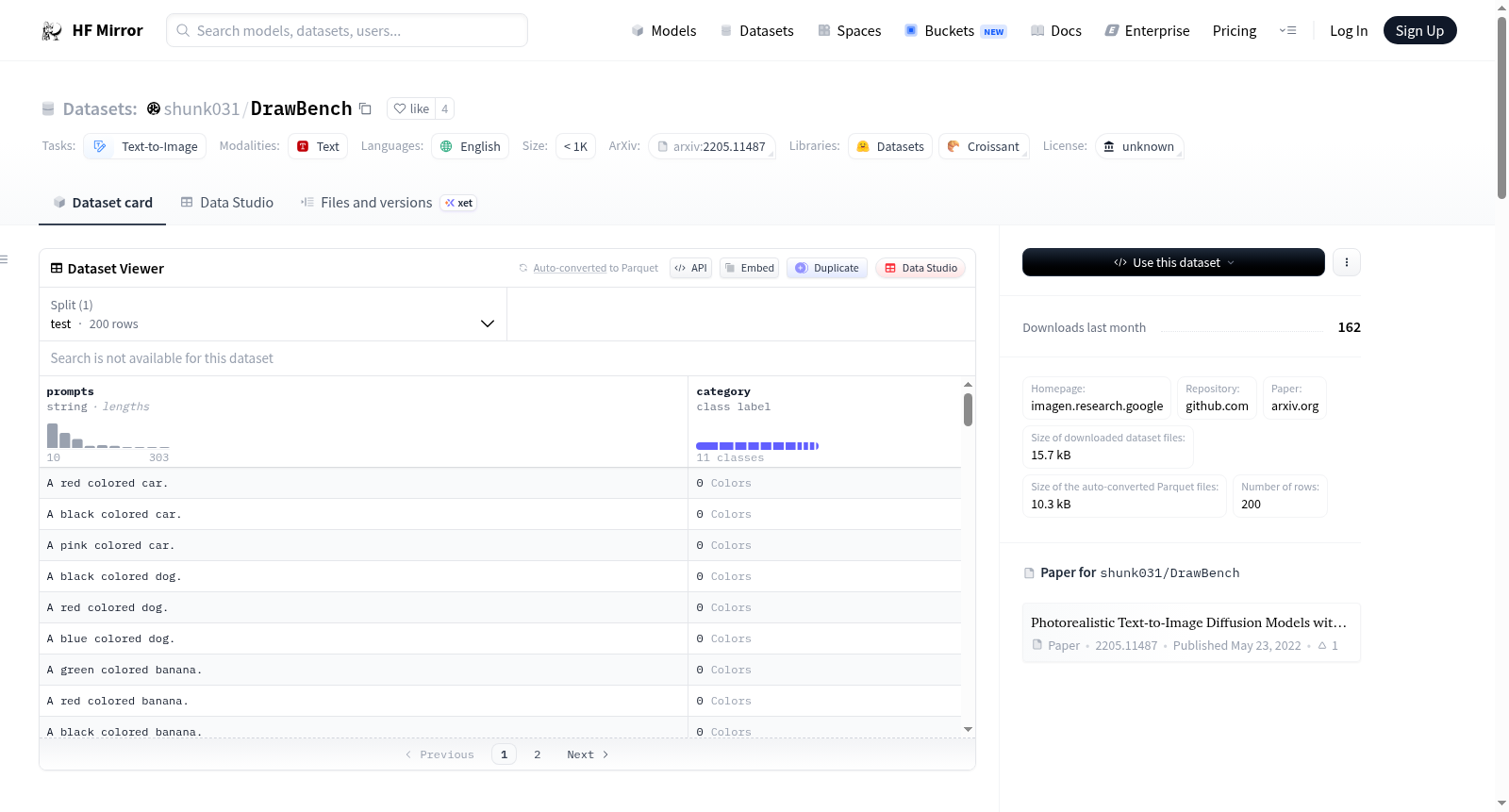Select the English language tag

click(470, 146)
